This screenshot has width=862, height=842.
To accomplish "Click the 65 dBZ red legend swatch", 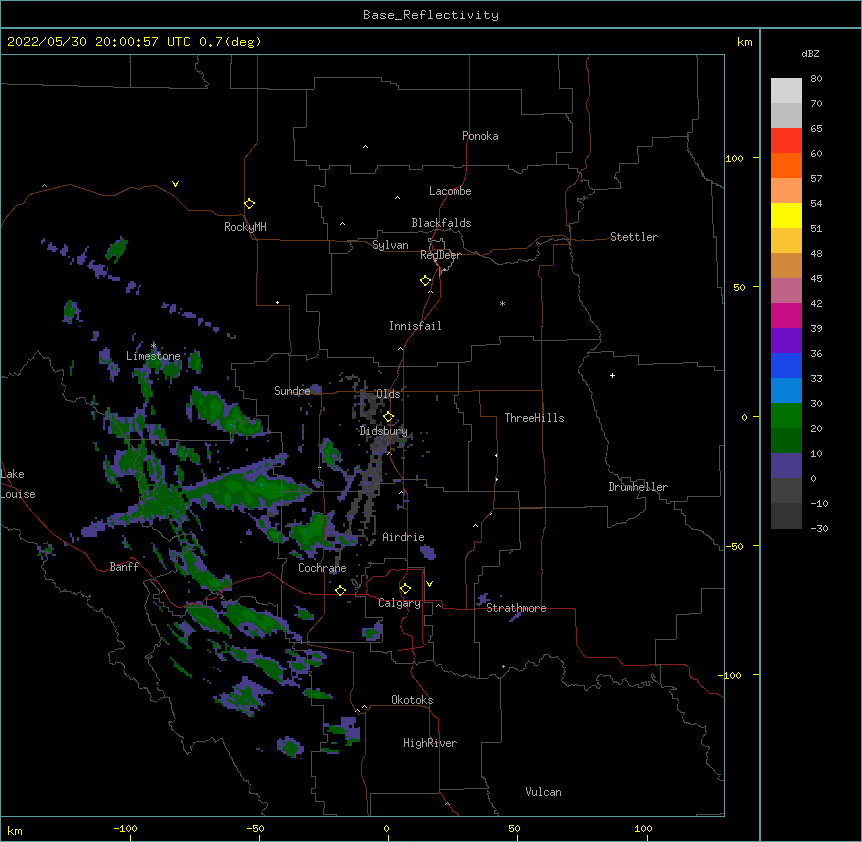I will pyautogui.click(x=786, y=141).
